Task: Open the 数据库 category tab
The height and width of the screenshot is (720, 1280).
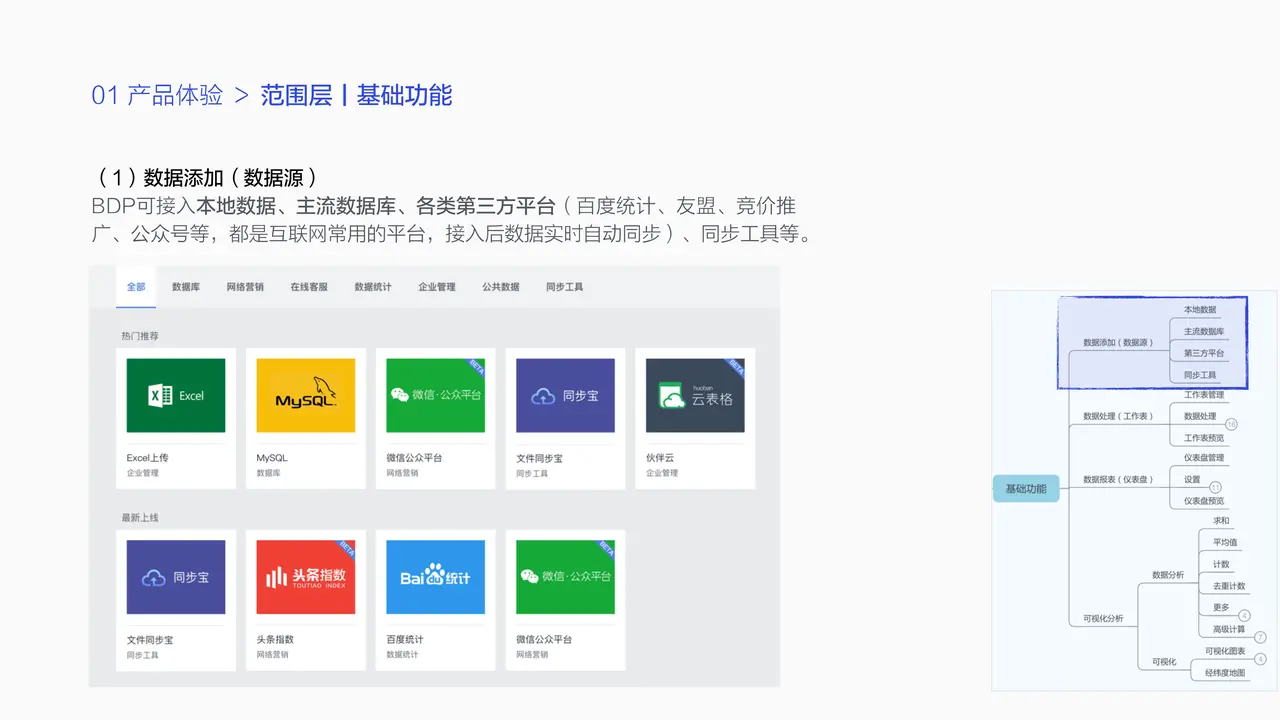Action: 186,287
